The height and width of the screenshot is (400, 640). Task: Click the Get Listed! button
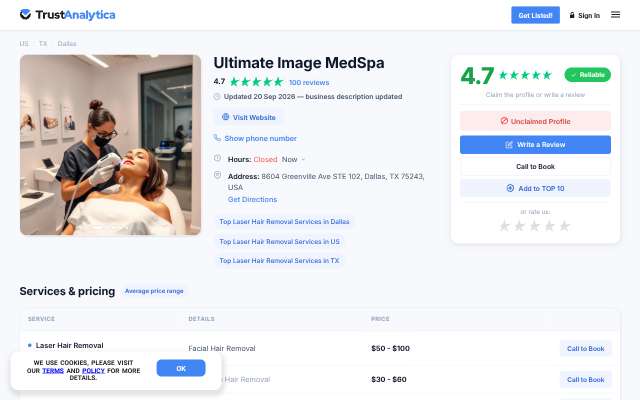coord(536,15)
